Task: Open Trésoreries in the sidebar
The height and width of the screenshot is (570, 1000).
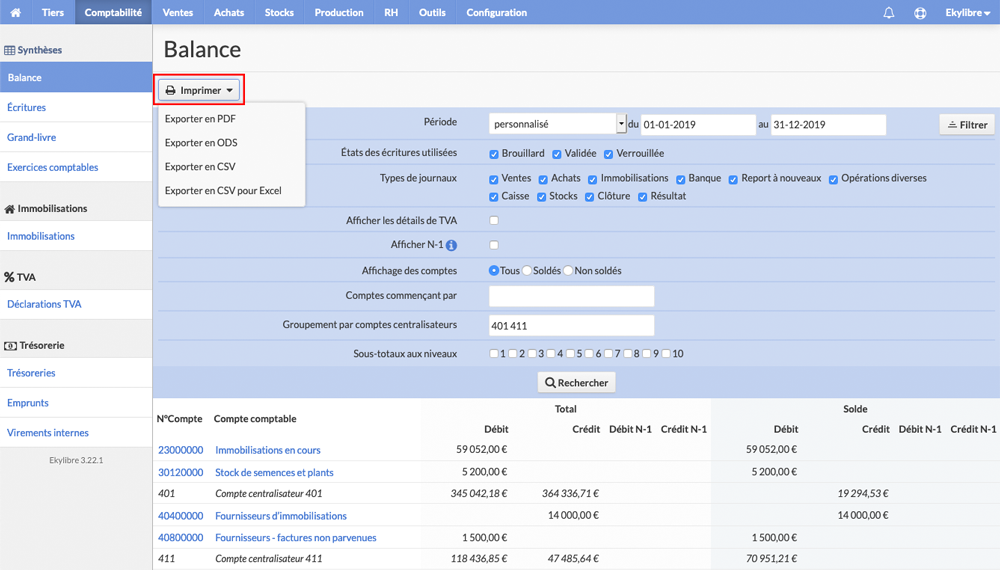Action: [x=76, y=373]
